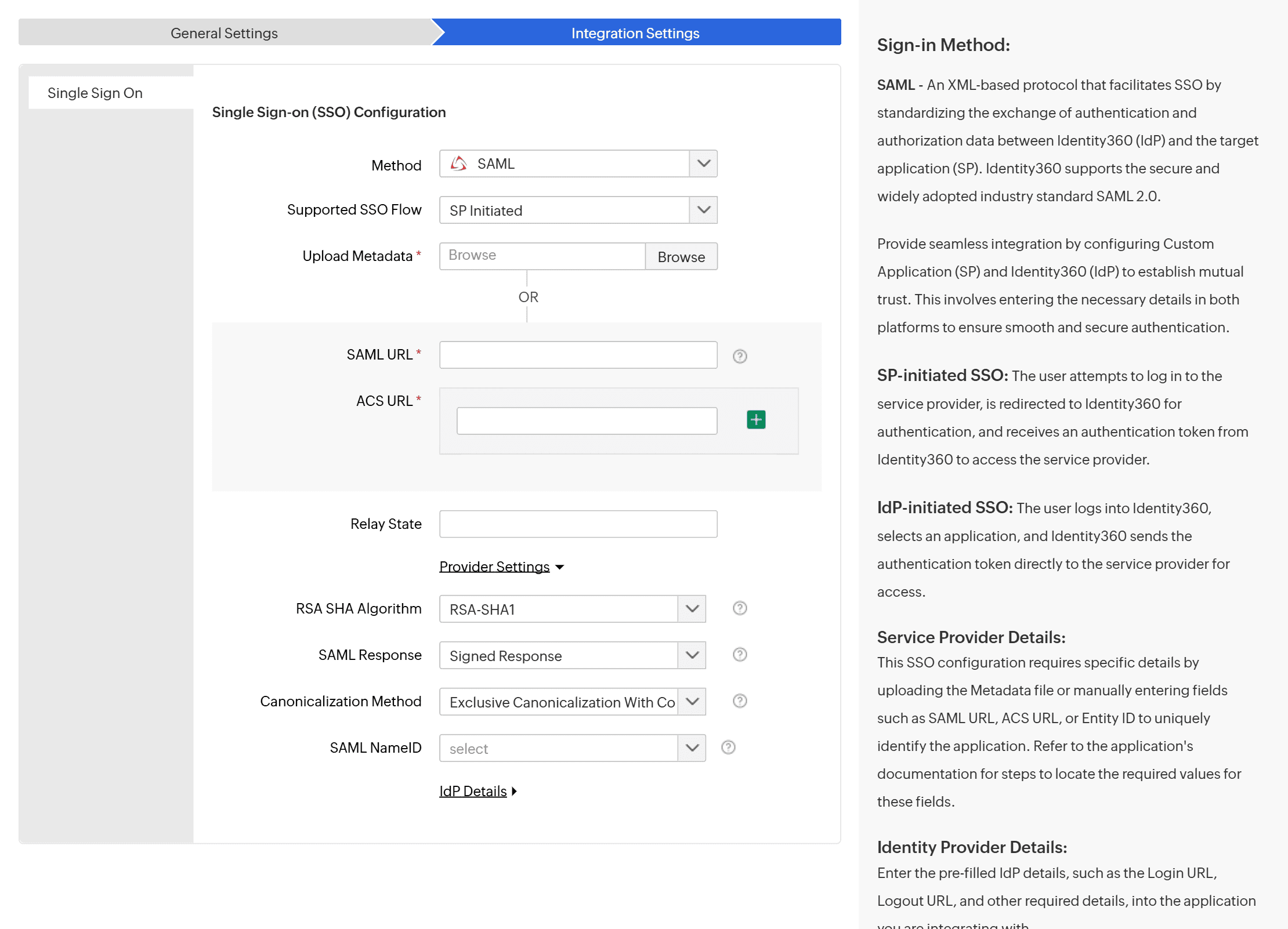The height and width of the screenshot is (929, 1288).
Task: Click the 'IdP-initiated SSO:' help heading
Action: tap(945, 507)
